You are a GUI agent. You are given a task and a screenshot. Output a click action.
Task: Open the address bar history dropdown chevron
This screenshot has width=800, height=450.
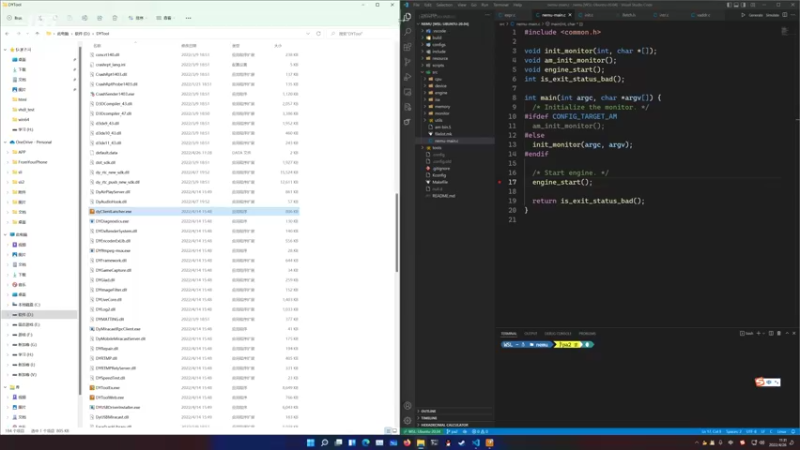point(308,34)
